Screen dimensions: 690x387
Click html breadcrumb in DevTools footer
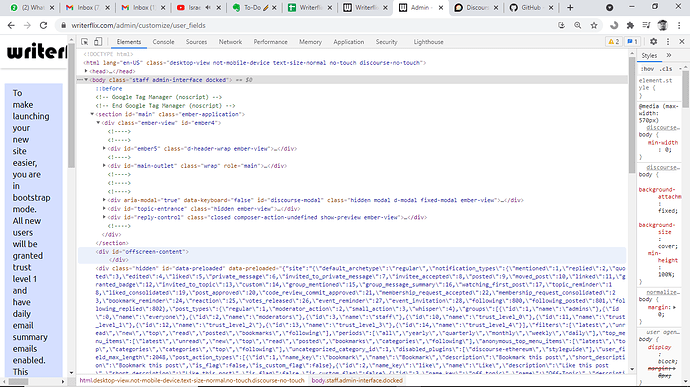click(x=192, y=380)
